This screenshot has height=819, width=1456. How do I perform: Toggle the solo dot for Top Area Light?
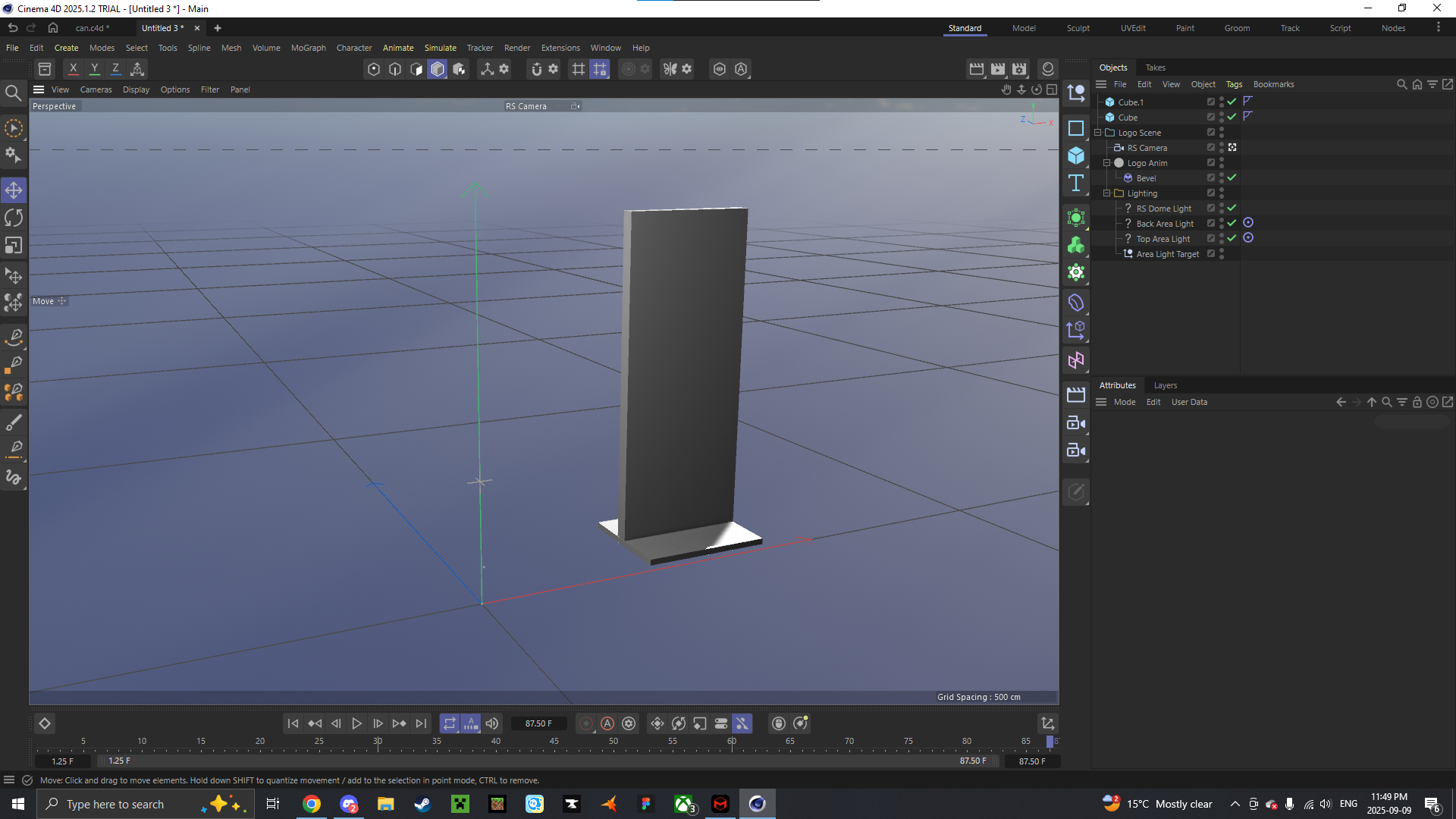[x=1249, y=238]
